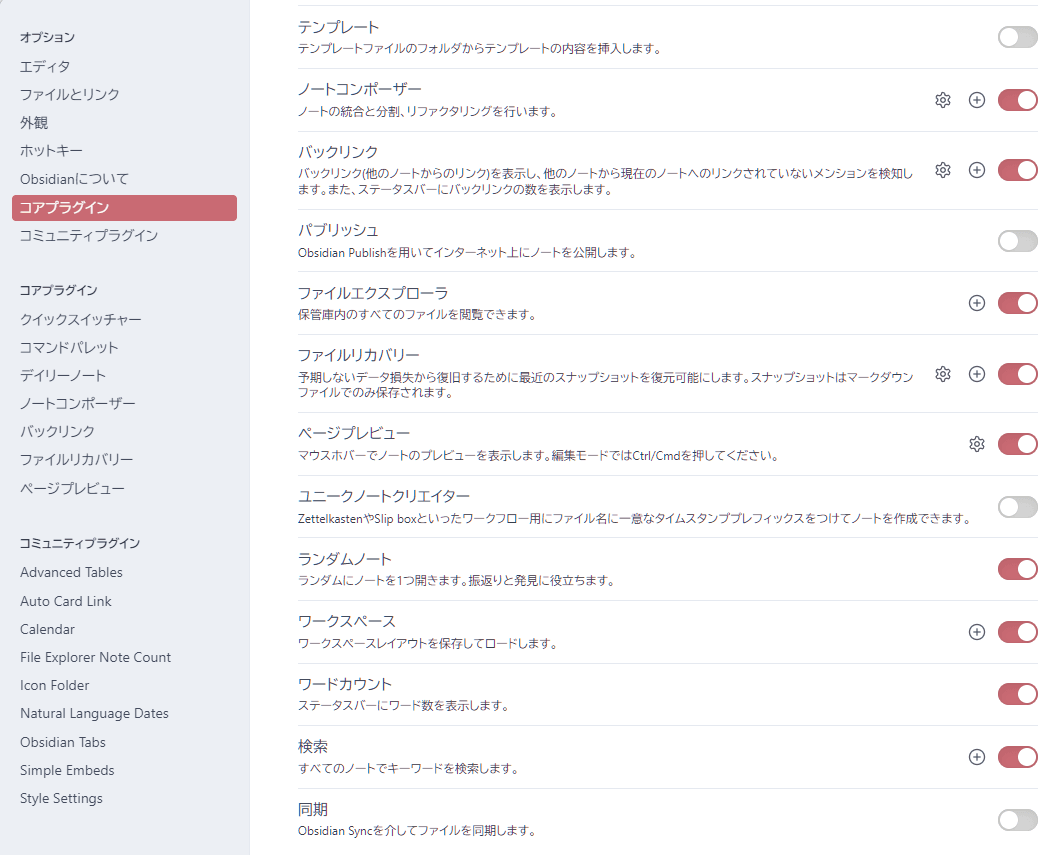The height and width of the screenshot is (855, 1057).
Task: Open the ノートコンポーザー settings gear
Action: coord(942,100)
